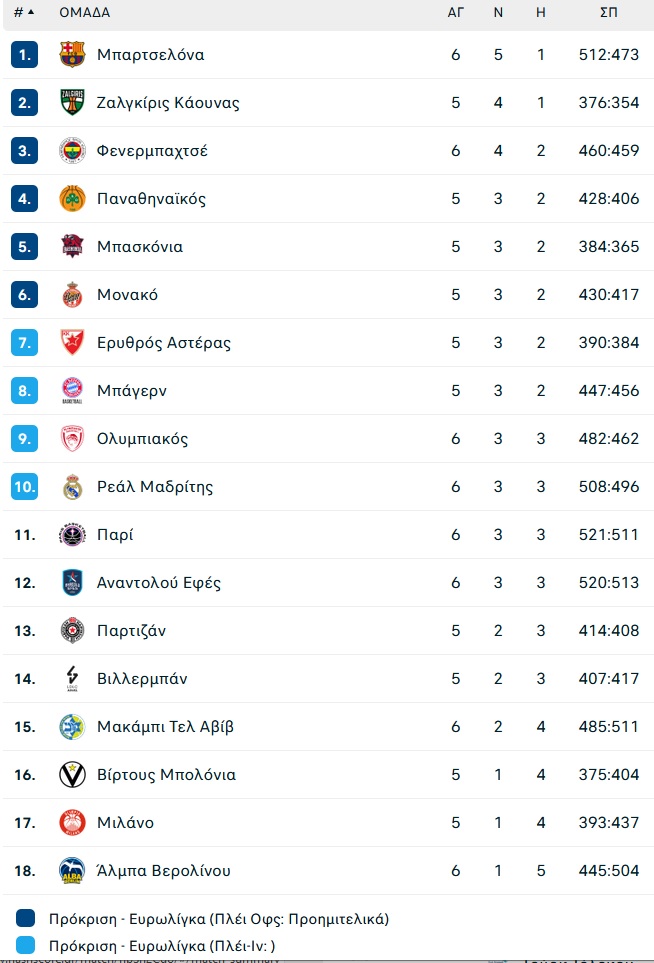Click the light blue Play-In legend swatch
This screenshot has height=963, width=654.
coord(25,945)
